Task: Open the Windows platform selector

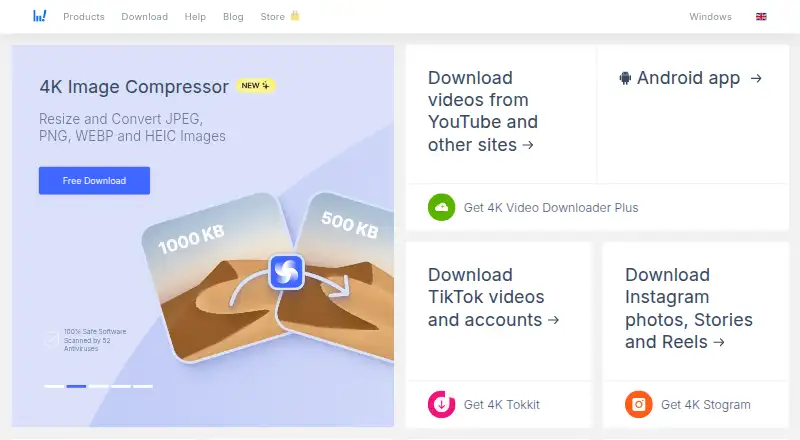Action: point(710,17)
